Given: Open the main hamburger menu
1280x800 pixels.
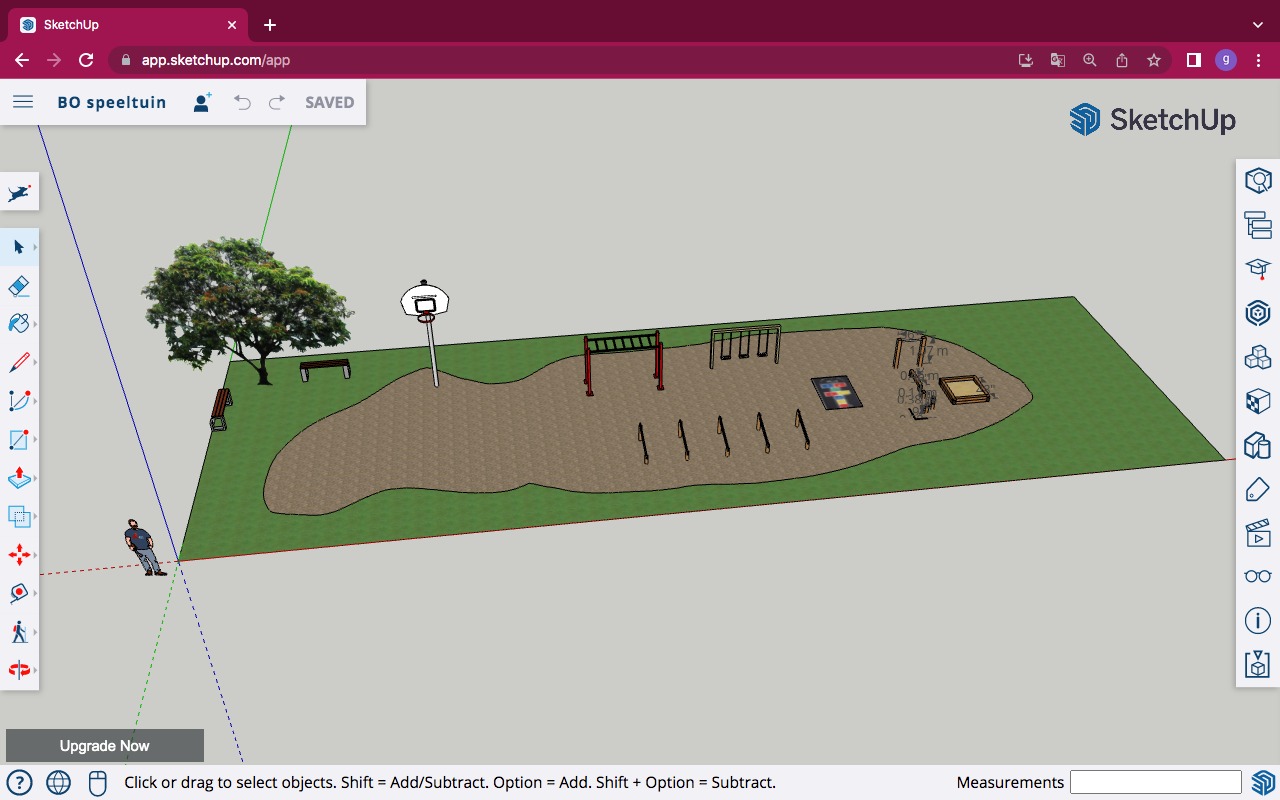Looking at the screenshot, I should tap(23, 102).
